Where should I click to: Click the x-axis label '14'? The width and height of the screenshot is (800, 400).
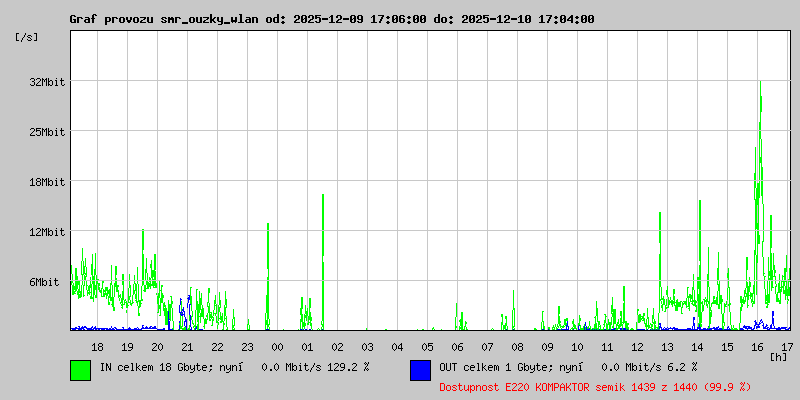(697, 347)
